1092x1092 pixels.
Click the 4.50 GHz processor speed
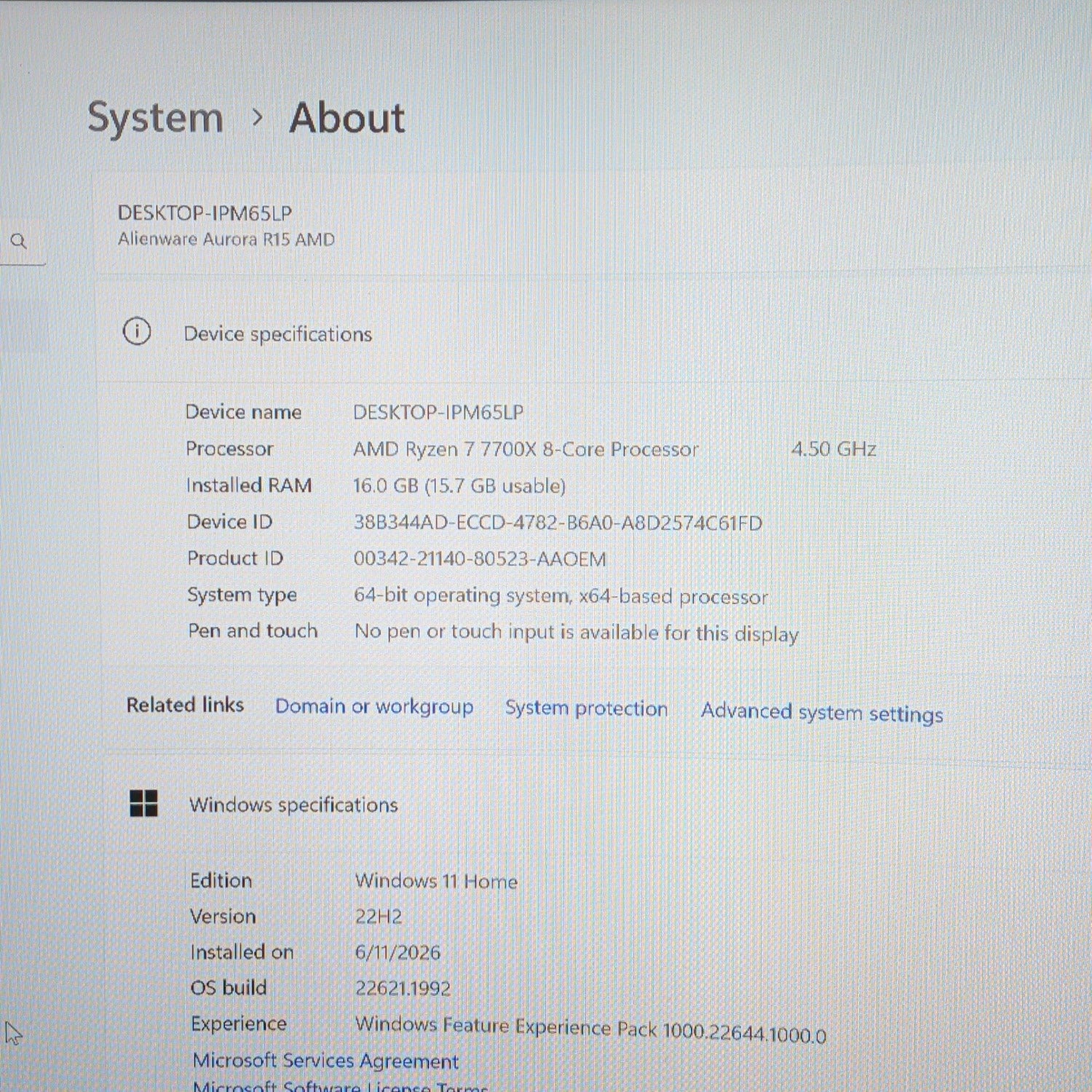834,448
